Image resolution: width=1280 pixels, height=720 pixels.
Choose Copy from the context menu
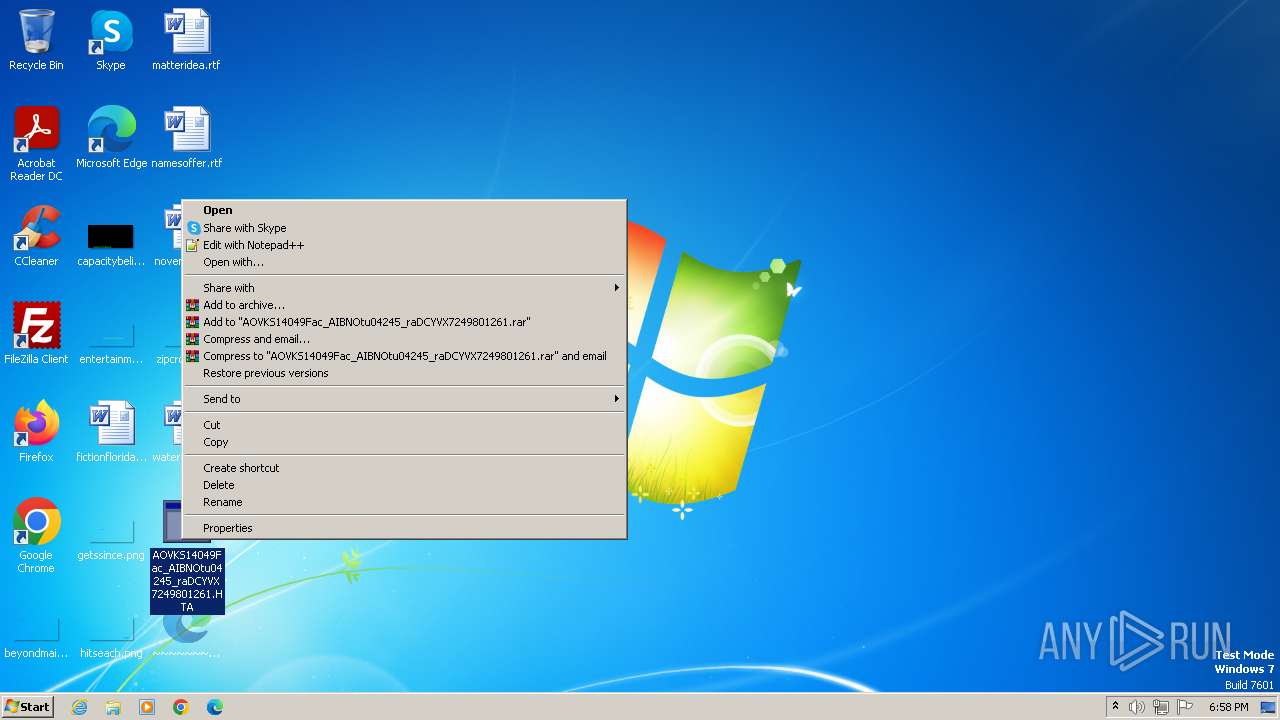tap(404, 442)
